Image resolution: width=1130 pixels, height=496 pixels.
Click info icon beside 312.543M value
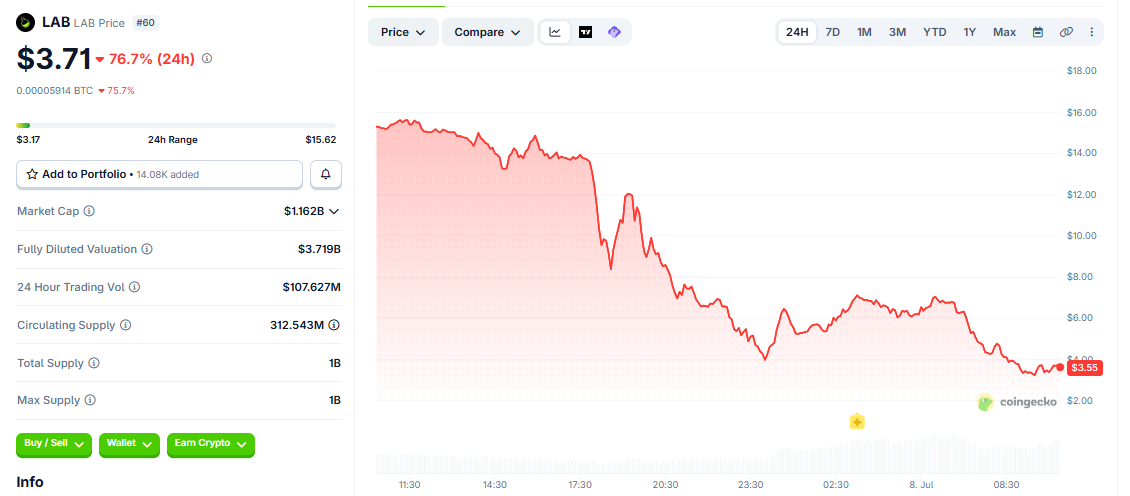tap(334, 325)
